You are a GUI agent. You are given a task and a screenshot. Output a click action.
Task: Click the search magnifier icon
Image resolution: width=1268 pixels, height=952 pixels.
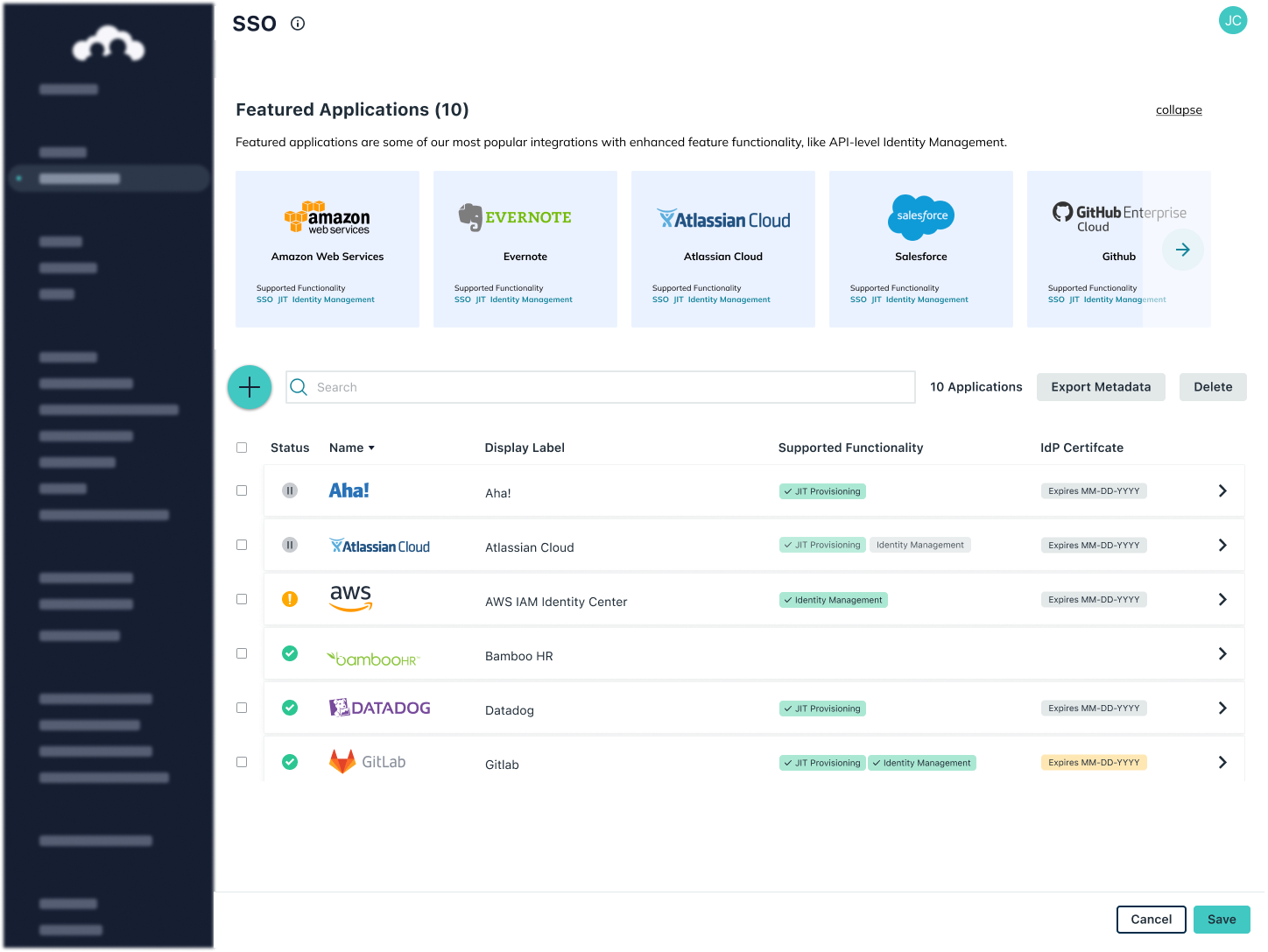(299, 386)
